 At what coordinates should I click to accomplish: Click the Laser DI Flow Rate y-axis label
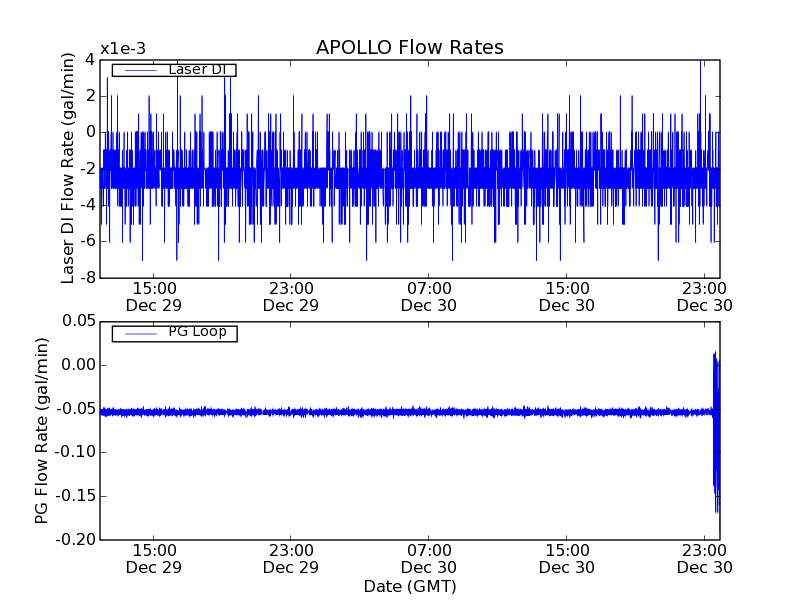coord(69,167)
